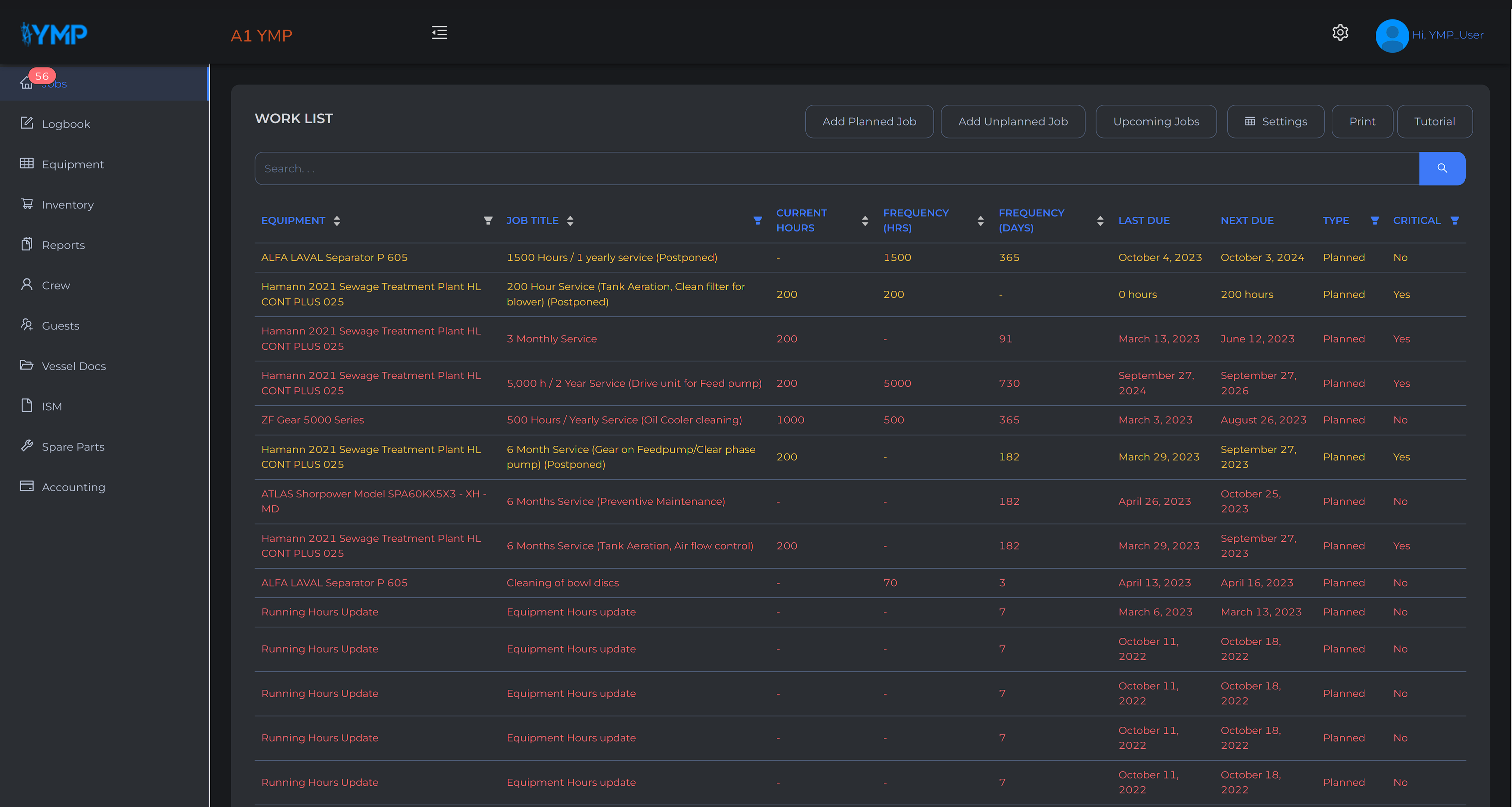Open the ISM document icon

point(27,405)
